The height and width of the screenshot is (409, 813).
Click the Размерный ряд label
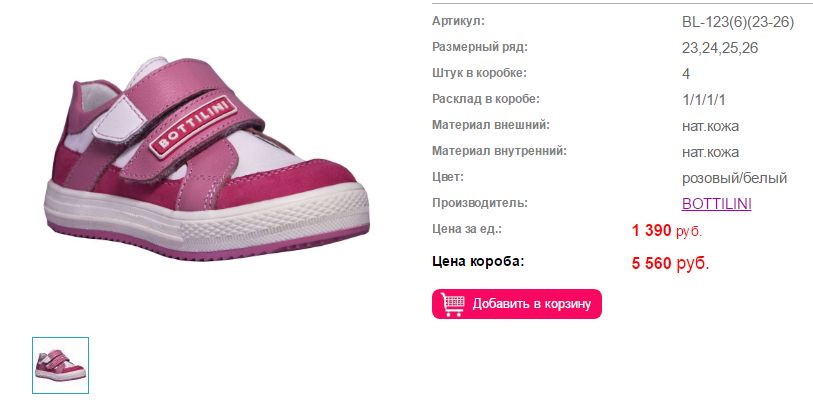click(x=480, y=47)
